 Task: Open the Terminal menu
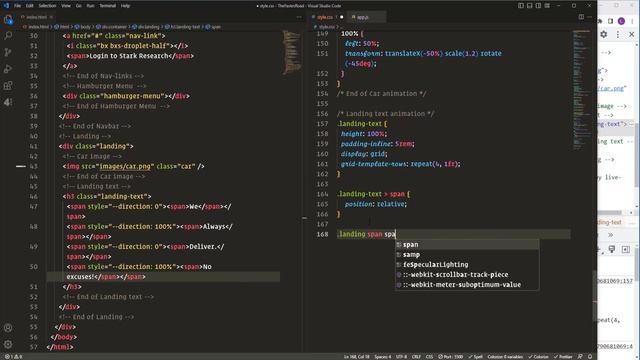[x=108, y=6]
